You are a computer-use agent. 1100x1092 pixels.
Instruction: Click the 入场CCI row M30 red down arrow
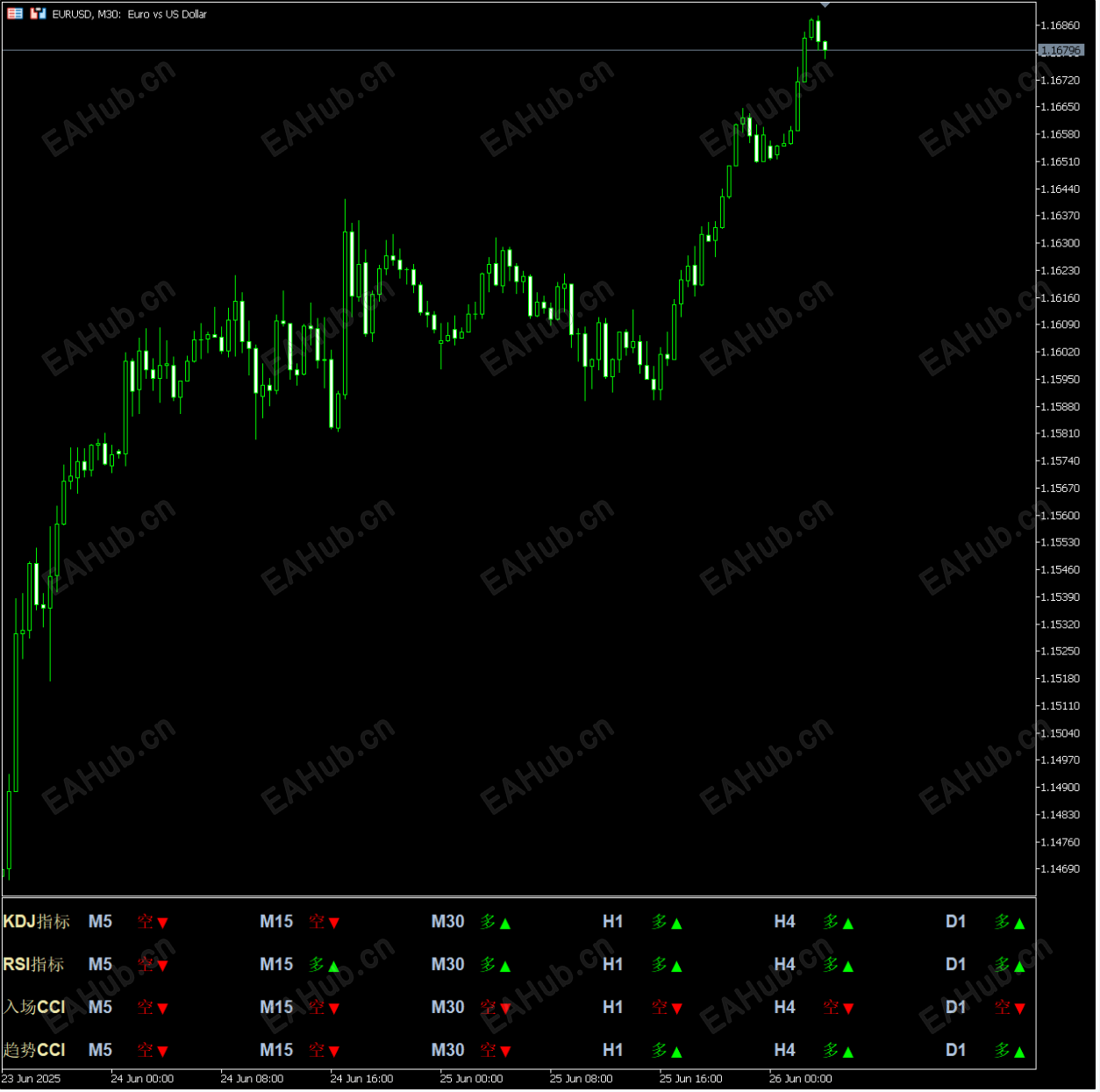[x=505, y=1009]
